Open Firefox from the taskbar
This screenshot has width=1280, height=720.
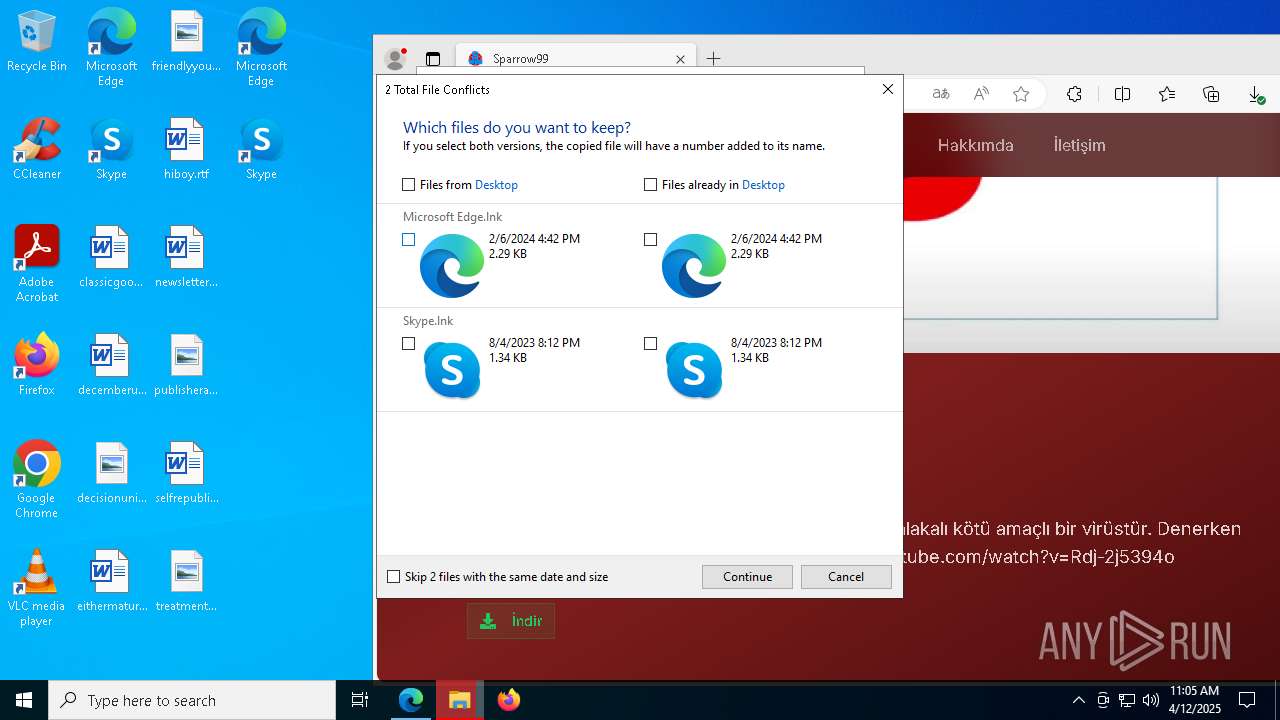pyautogui.click(x=508, y=700)
